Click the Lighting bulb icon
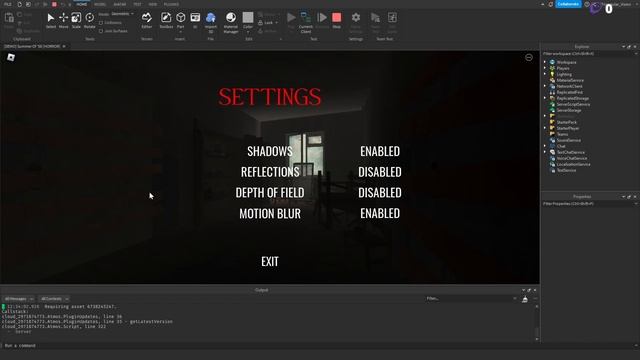The width and height of the screenshot is (640, 360). (552, 74)
